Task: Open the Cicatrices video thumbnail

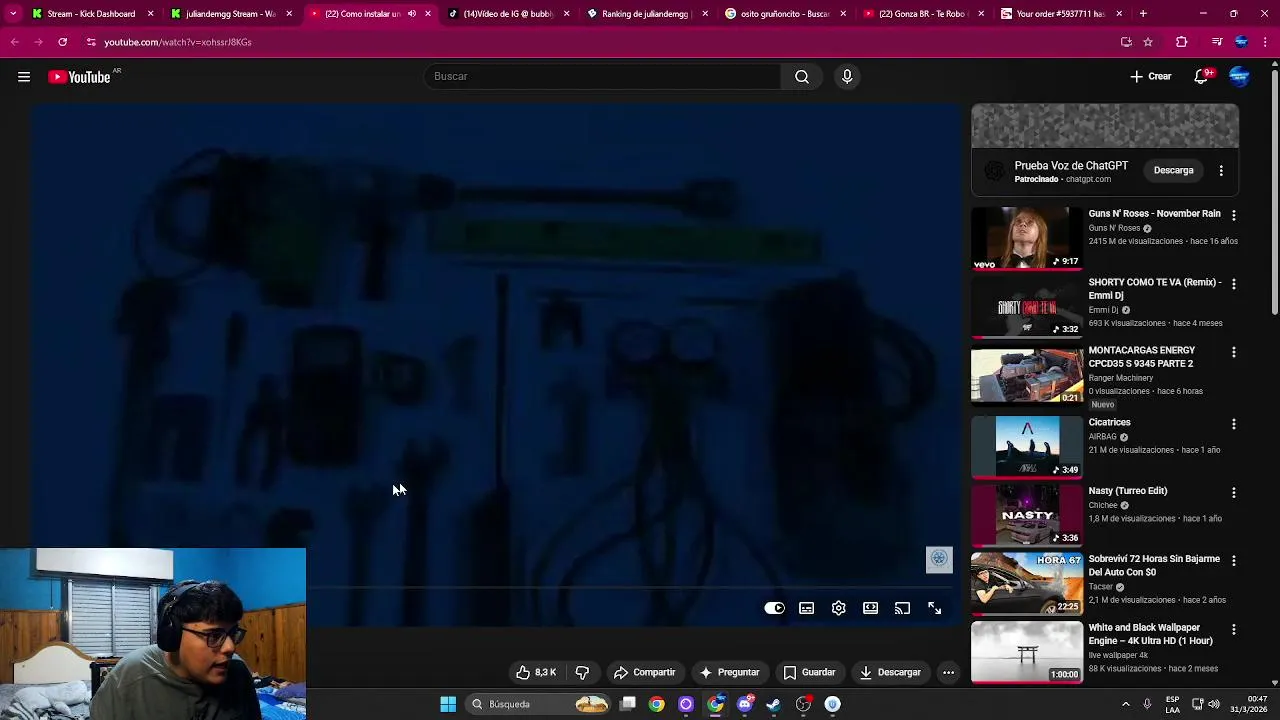Action: tap(1027, 446)
